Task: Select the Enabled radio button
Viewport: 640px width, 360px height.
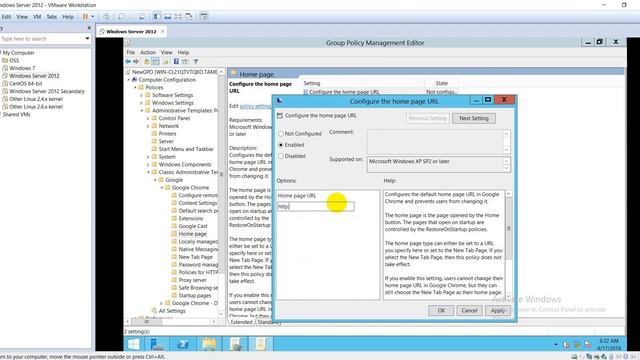Action: [281, 145]
